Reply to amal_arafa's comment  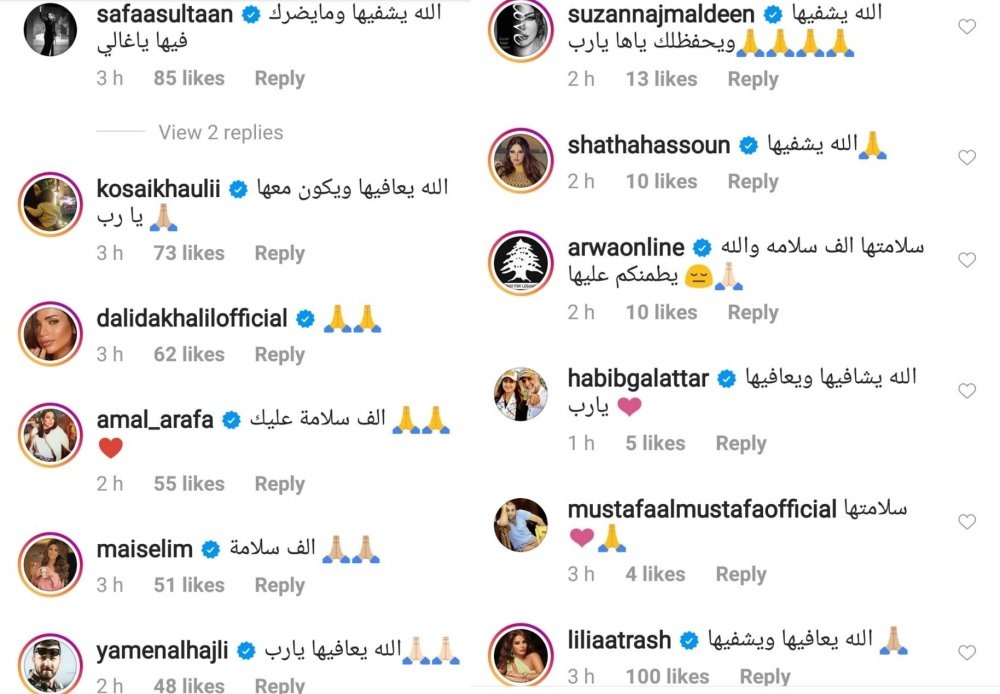coord(279,484)
